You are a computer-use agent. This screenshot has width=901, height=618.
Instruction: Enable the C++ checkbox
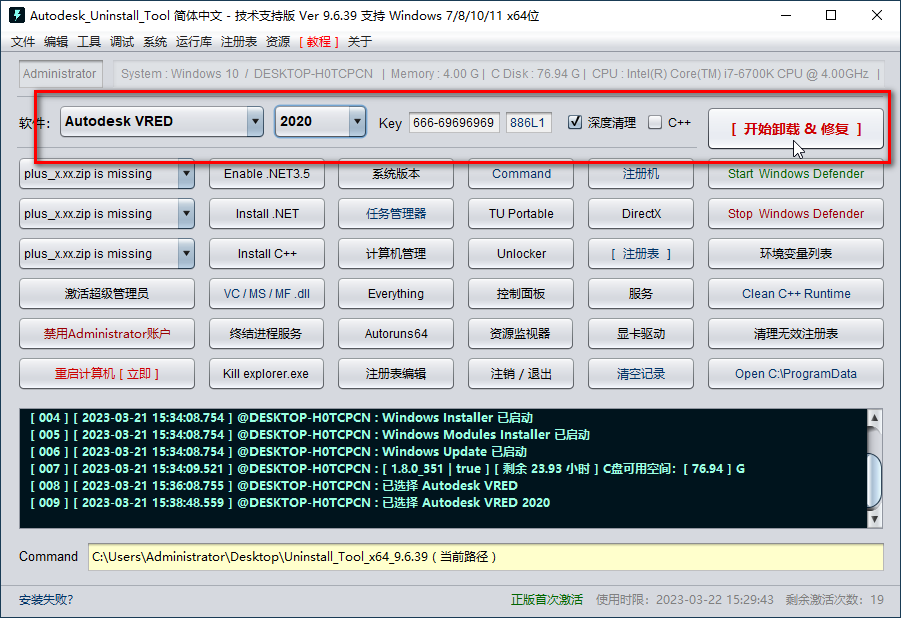coord(654,122)
